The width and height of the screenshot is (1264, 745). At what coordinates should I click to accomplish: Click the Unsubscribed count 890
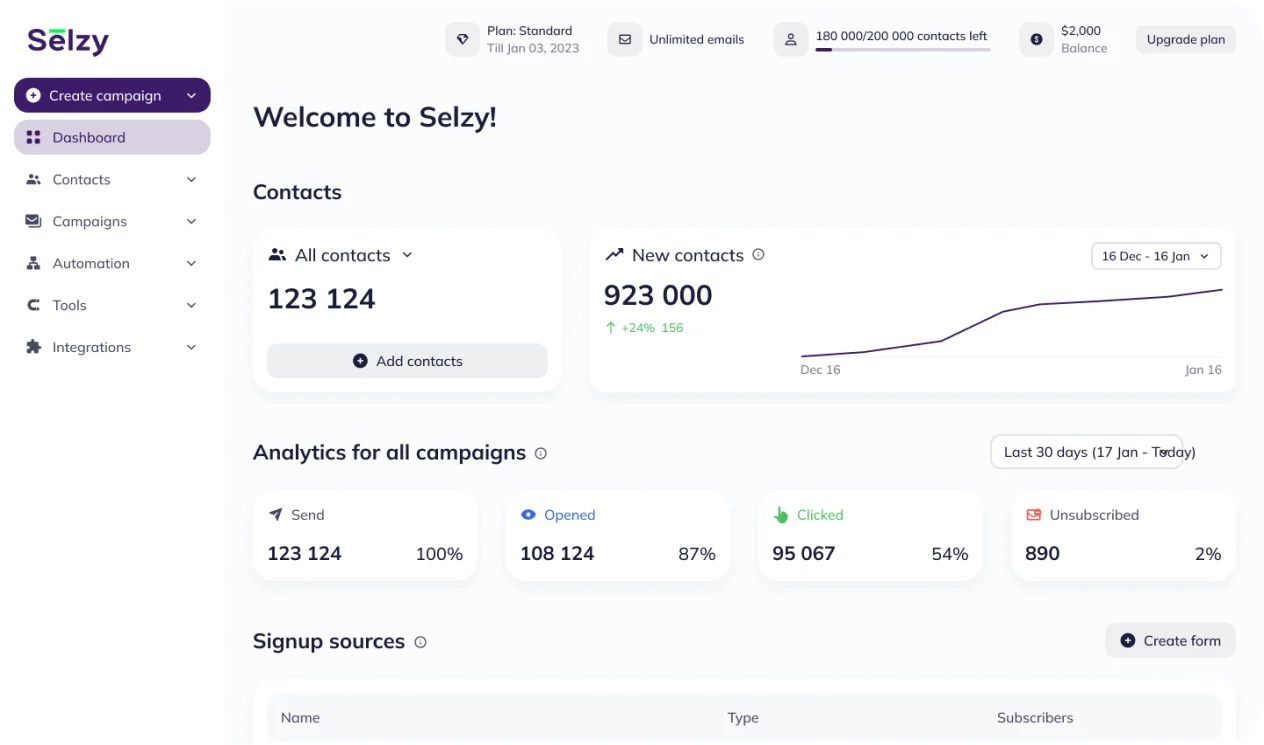(x=1042, y=554)
